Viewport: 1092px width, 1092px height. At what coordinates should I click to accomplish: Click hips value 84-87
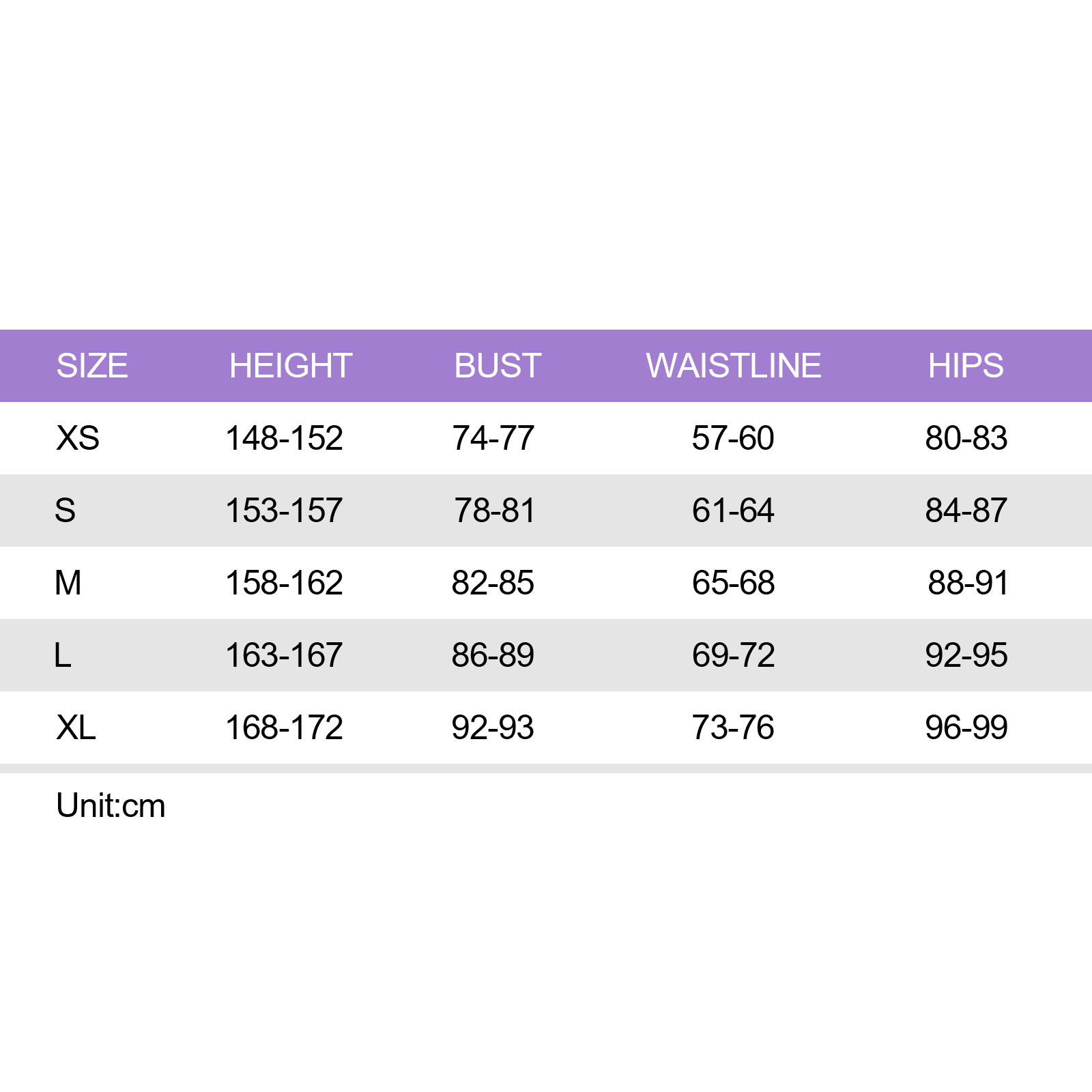click(966, 511)
